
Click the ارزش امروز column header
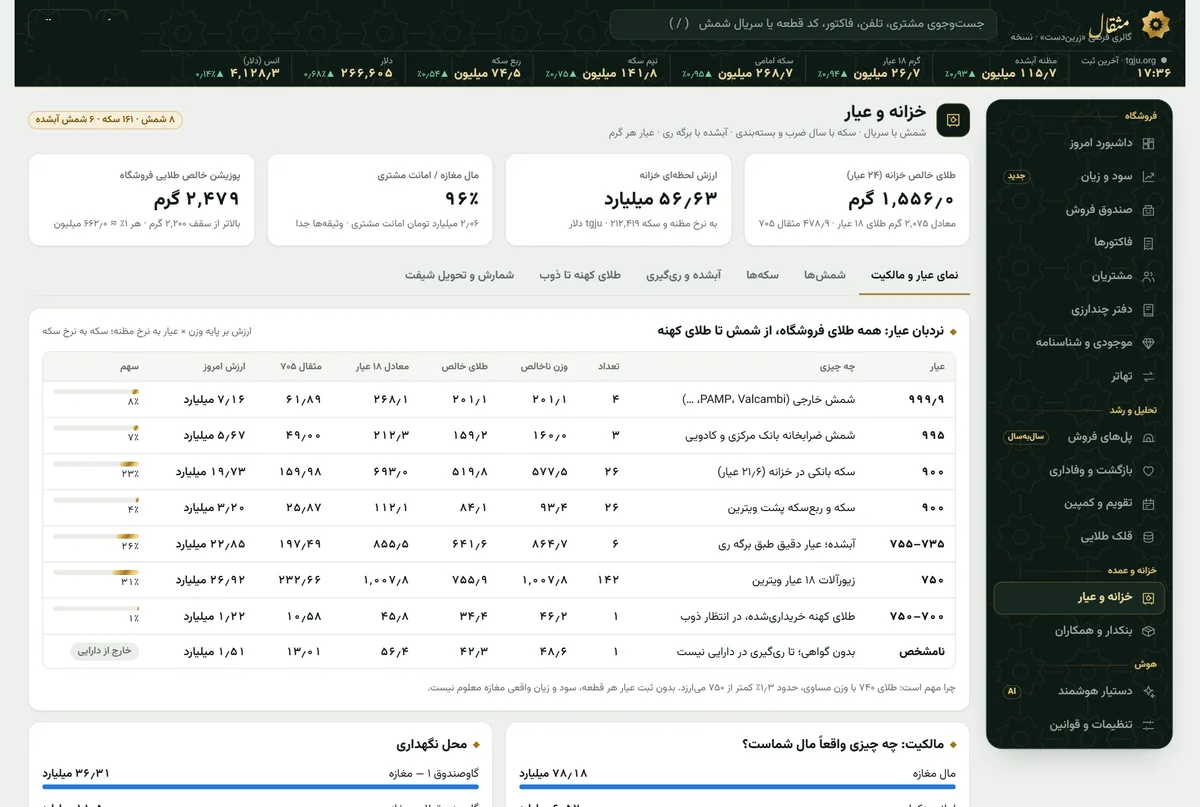pos(226,367)
